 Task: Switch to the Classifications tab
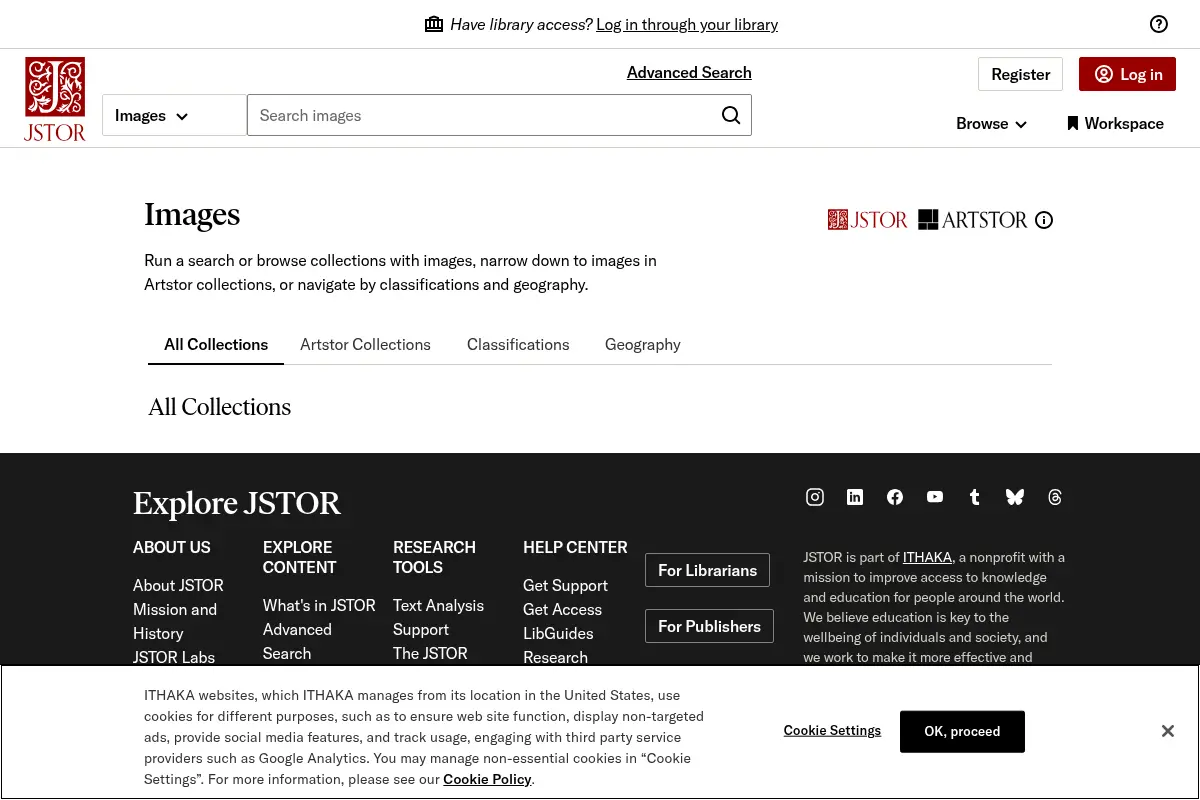point(518,344)
